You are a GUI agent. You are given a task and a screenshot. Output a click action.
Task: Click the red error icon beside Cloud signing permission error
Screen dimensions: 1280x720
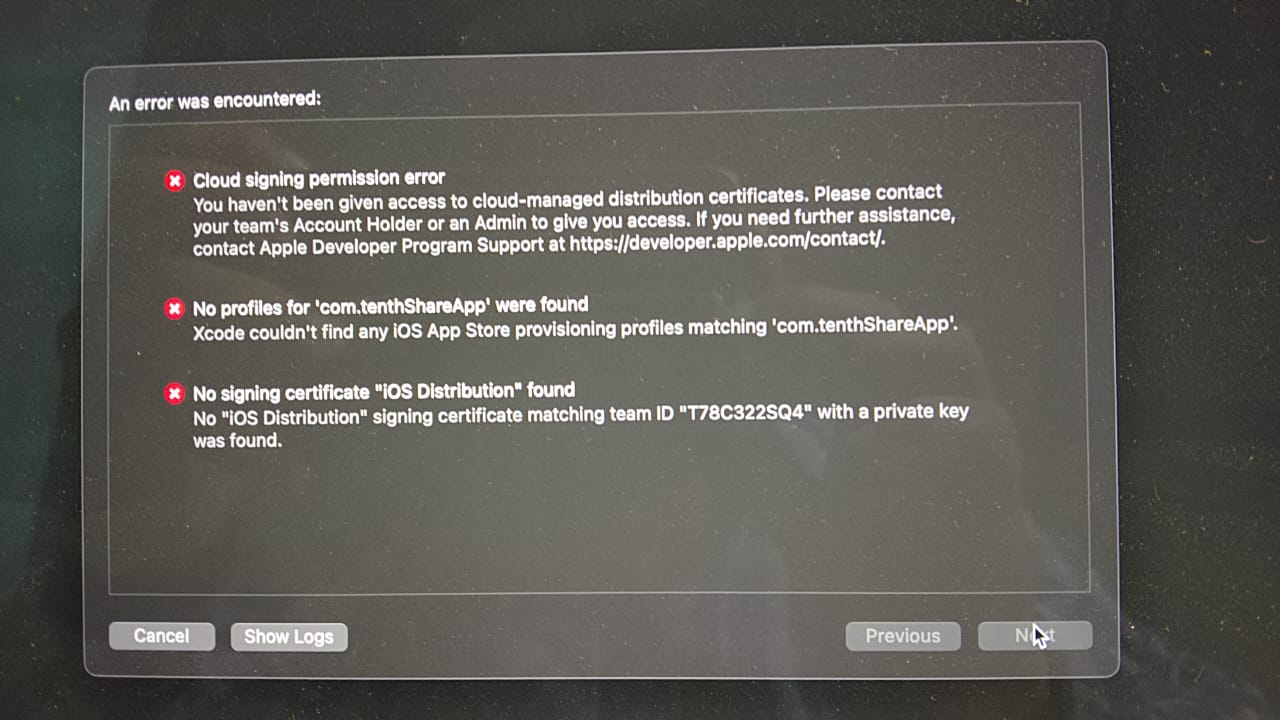[175, 181]
